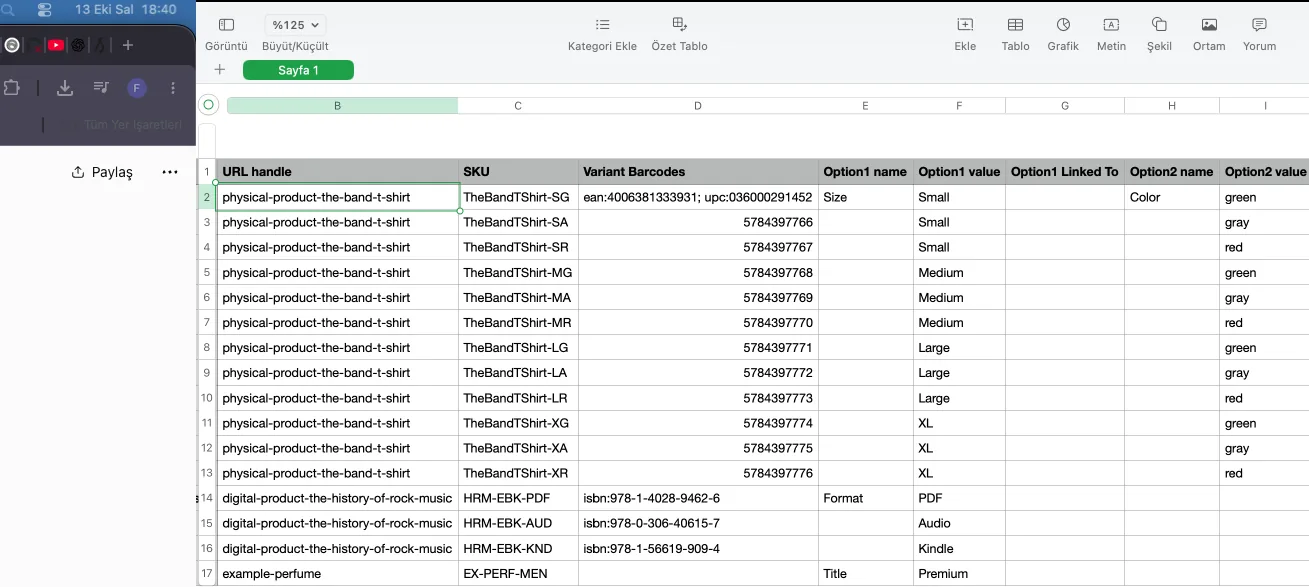Click the Paylaş share button
This screenshot has height=587, width=1309.
(x=102, y=172)
